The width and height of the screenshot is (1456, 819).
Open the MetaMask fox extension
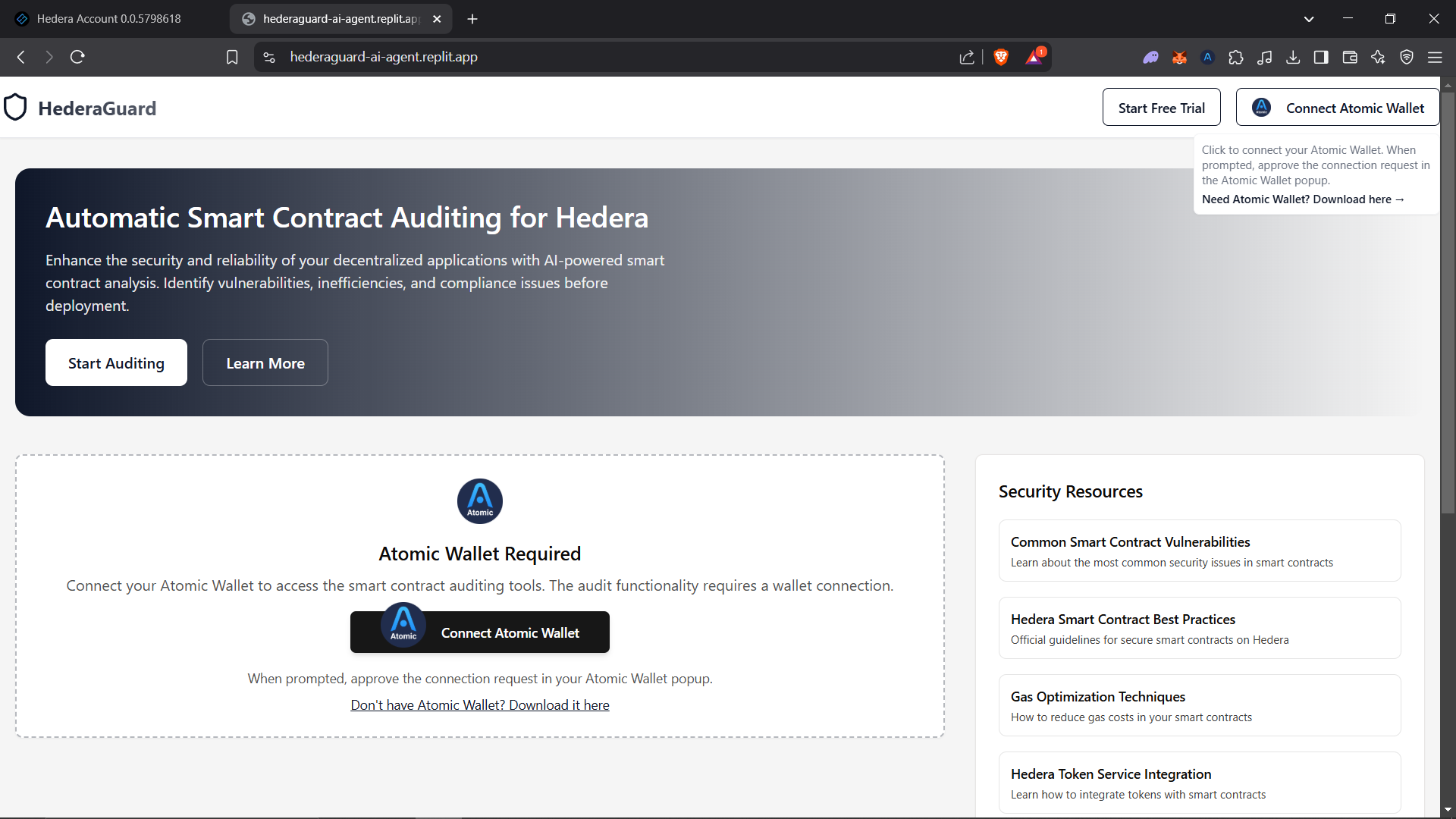point(1179,57)
